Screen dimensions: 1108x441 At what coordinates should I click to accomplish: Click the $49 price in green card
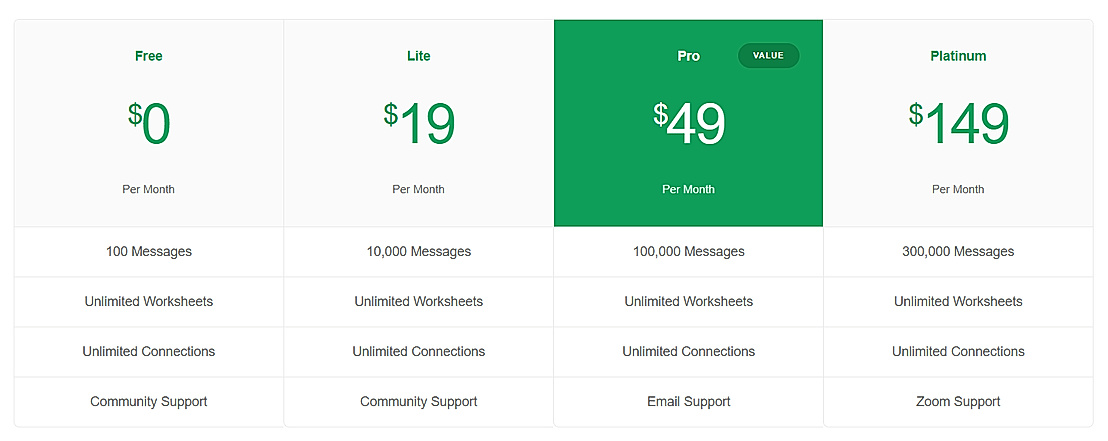(x=689, y=125)
